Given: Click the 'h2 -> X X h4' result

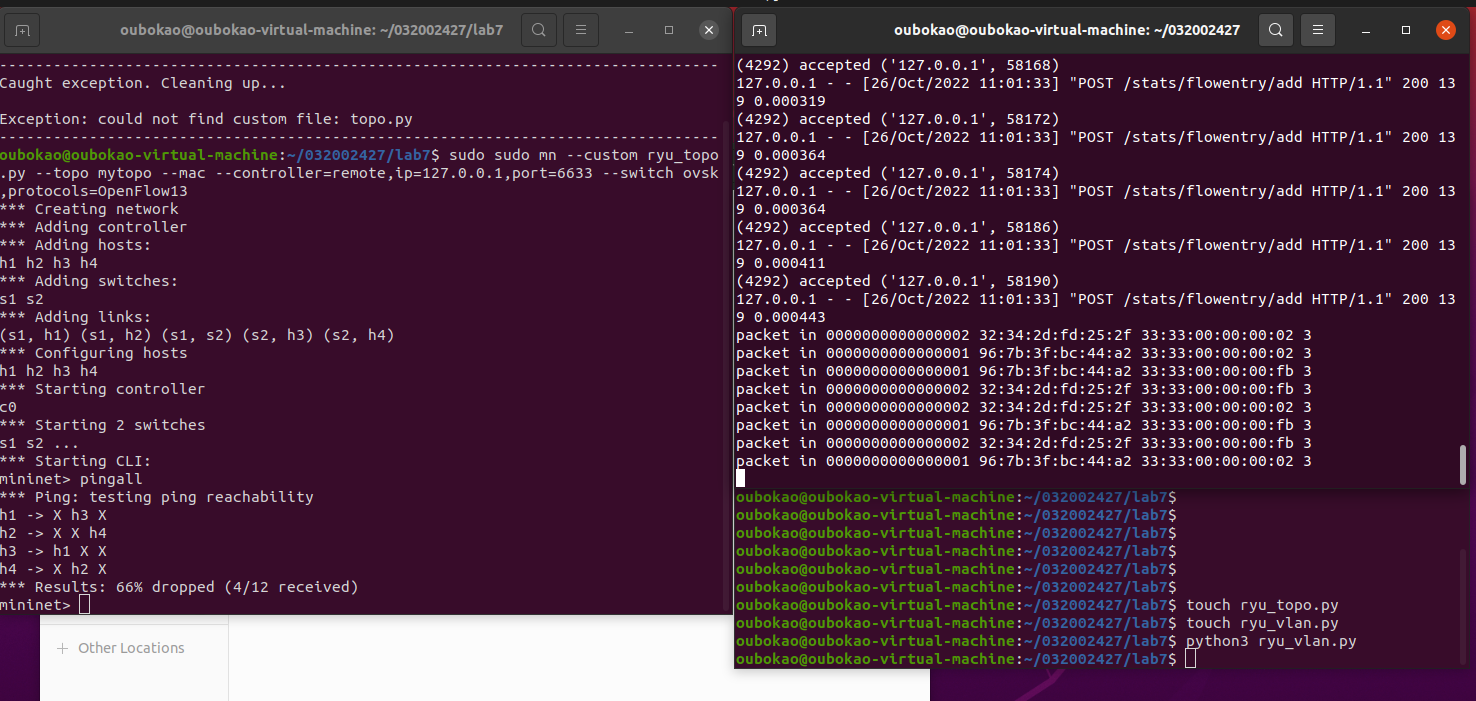Looking at the screenshot, I should point(53,533).
